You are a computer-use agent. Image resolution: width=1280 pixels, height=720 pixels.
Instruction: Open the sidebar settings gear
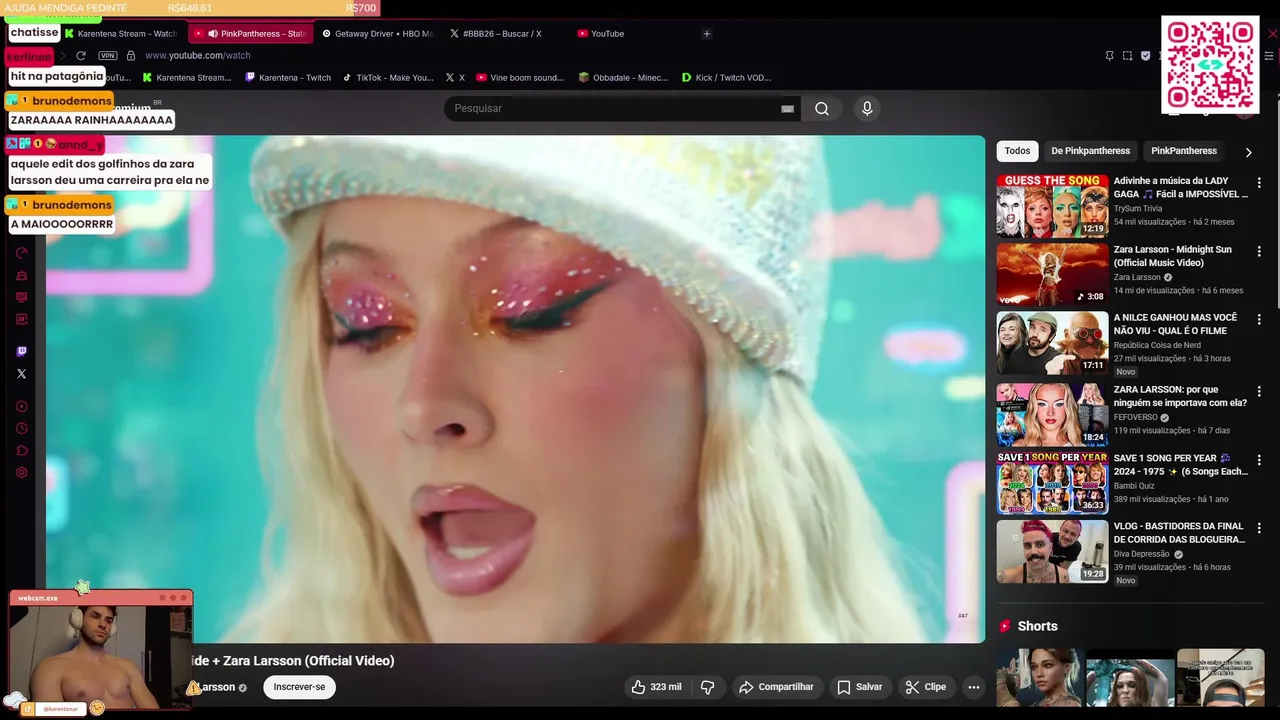point(22,473)
